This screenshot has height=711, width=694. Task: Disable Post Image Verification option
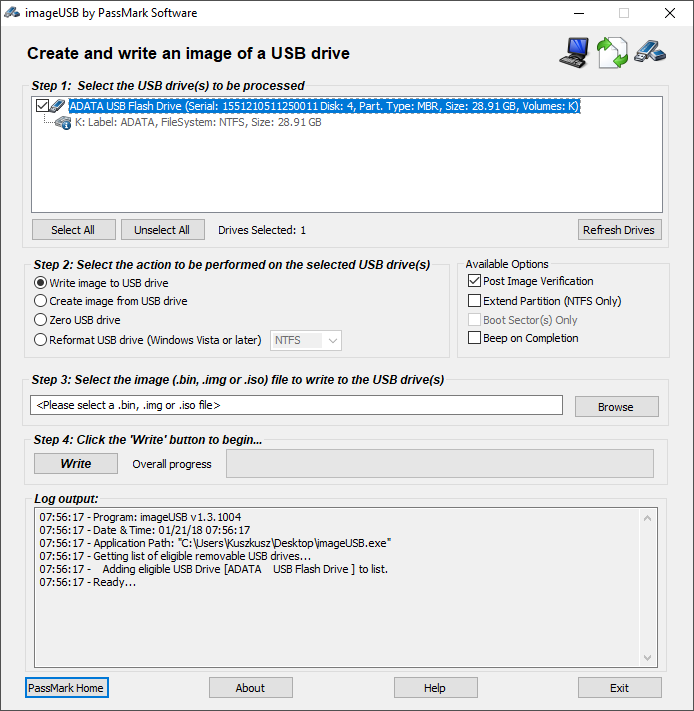coord(474,281)
